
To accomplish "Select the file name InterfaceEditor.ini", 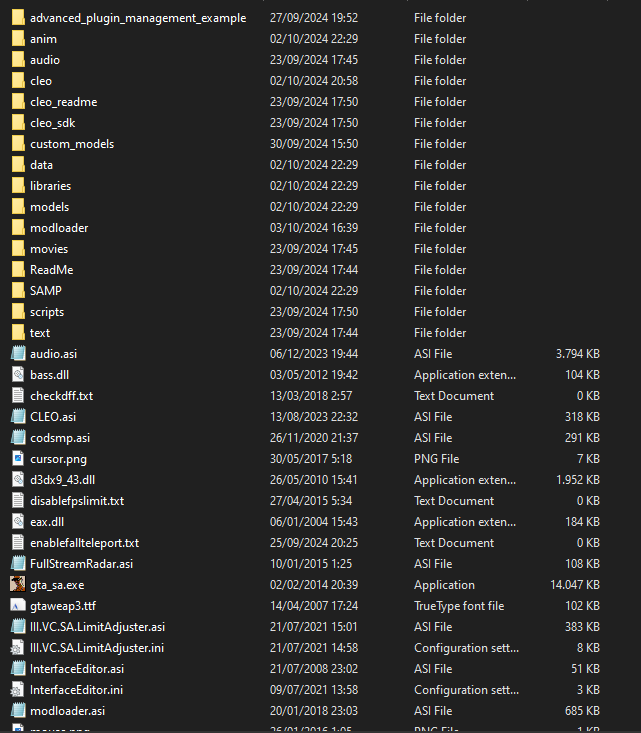I will [x=76, y=690].
